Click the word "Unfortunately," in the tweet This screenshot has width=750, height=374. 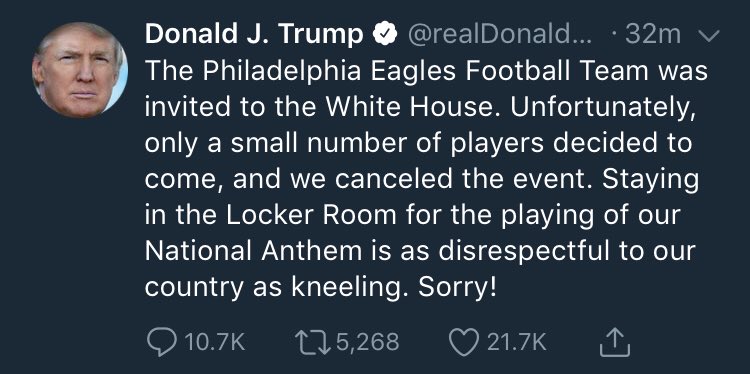click(x=602, y=109)
